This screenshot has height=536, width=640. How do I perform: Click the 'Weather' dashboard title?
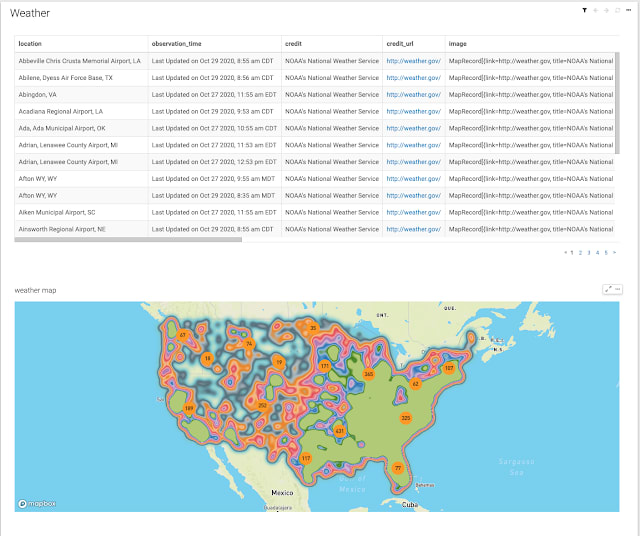(30, 13)
